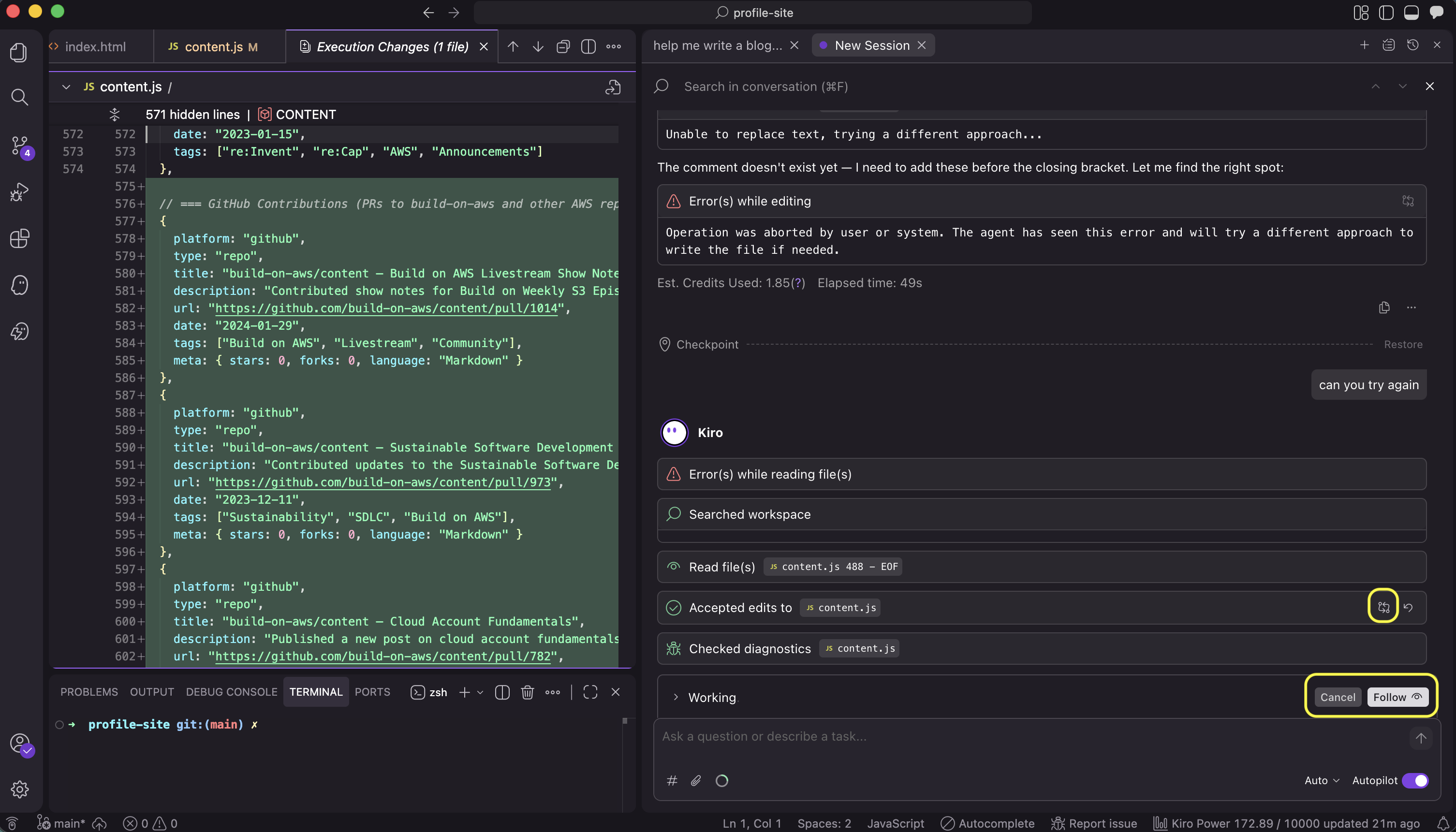Image resolution: width=1456 pixels, height=832 pixels.
Task: Open the Auto model dropdown
Action: [1322, 781]
